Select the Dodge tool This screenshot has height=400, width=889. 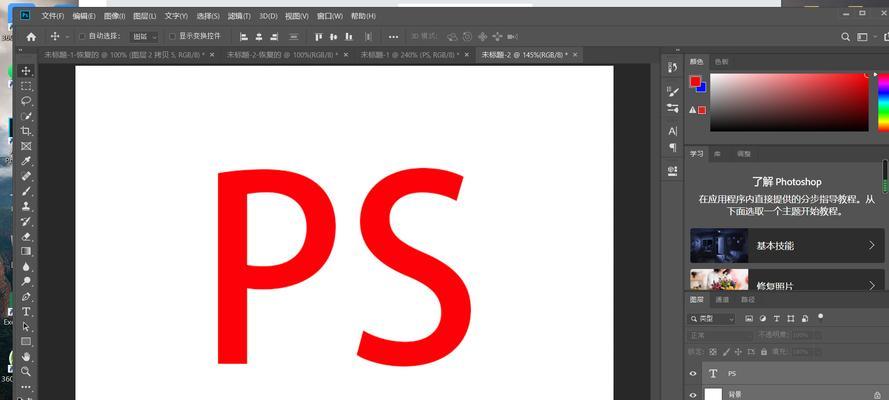point(26,281)
